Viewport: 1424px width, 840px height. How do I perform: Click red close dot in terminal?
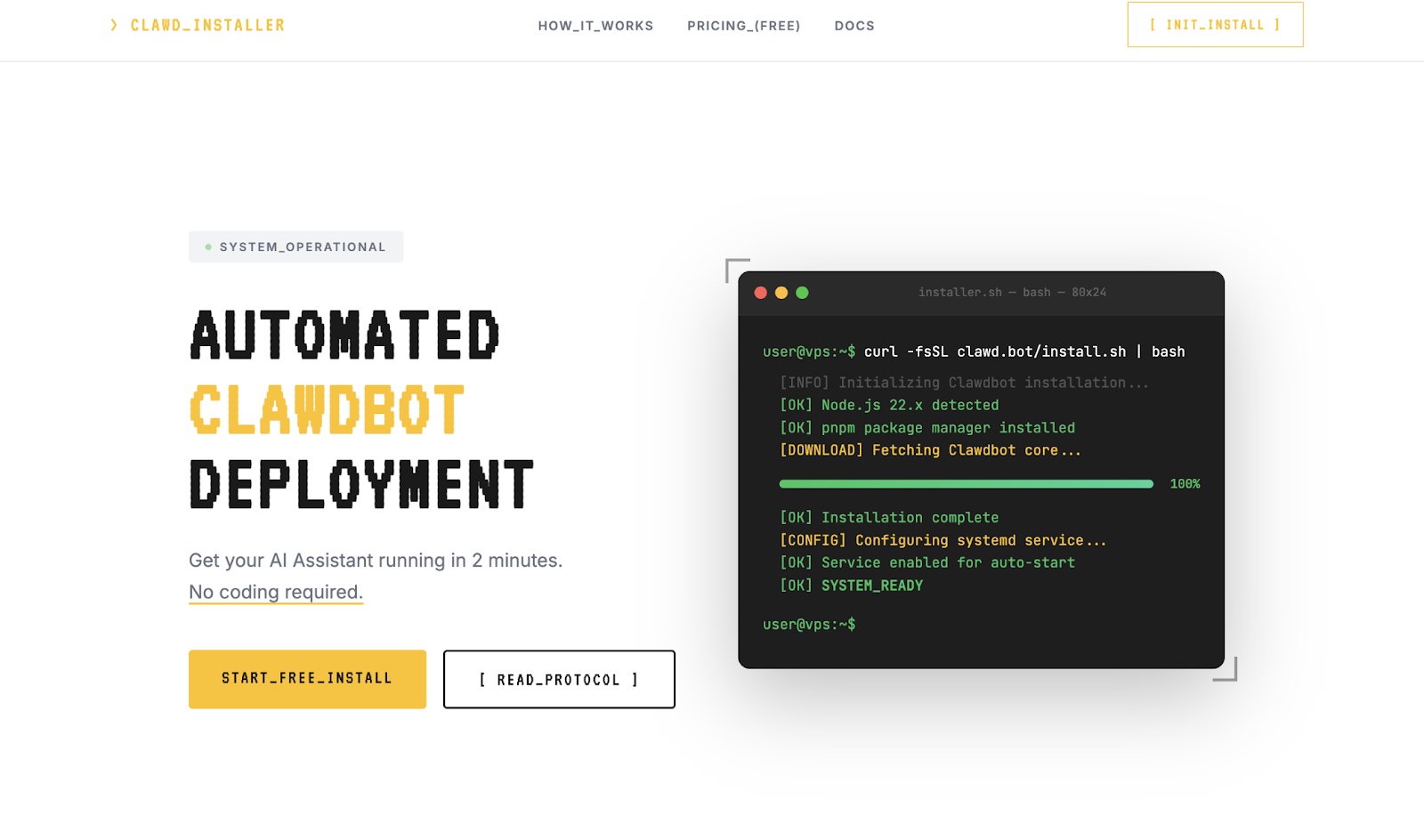point(760,293)
